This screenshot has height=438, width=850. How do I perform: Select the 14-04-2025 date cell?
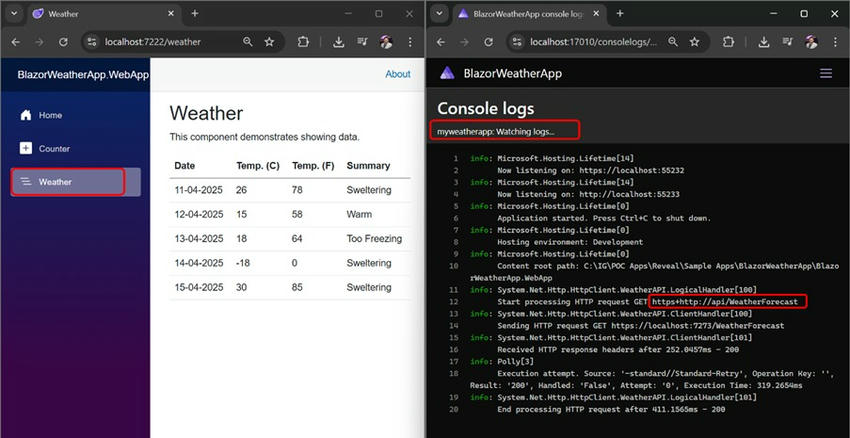pos(199,263)
